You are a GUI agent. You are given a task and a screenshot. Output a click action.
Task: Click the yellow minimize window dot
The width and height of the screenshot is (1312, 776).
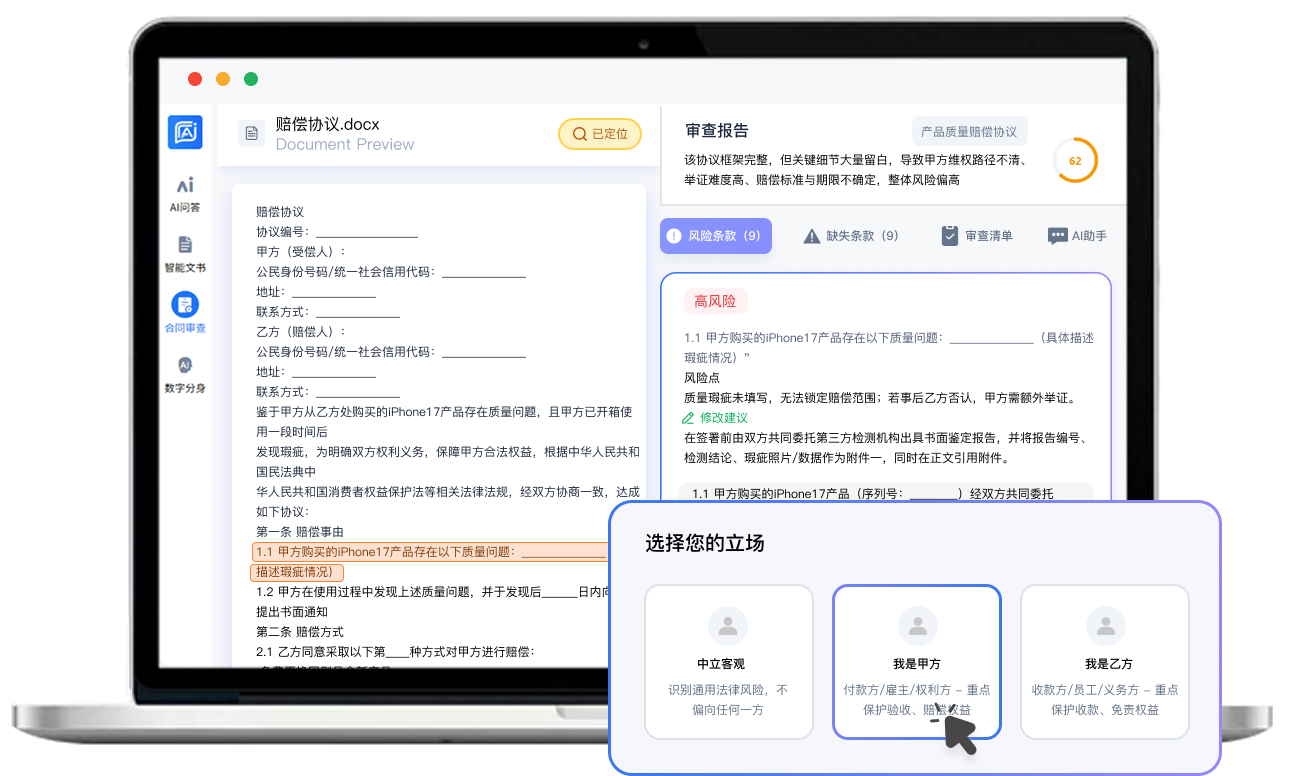[223, 79]
